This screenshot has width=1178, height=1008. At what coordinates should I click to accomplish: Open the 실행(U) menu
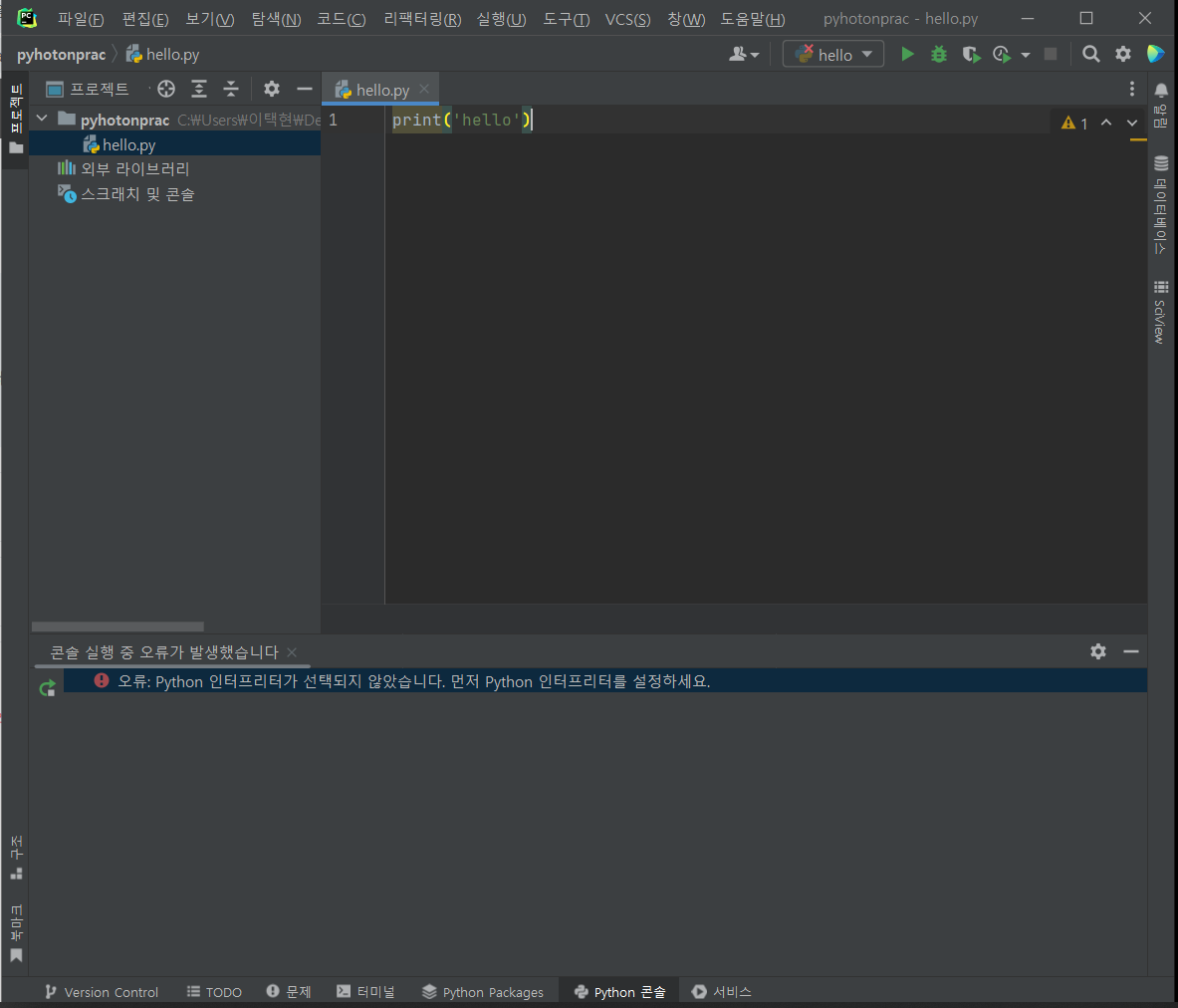click(x=501, y=19)
